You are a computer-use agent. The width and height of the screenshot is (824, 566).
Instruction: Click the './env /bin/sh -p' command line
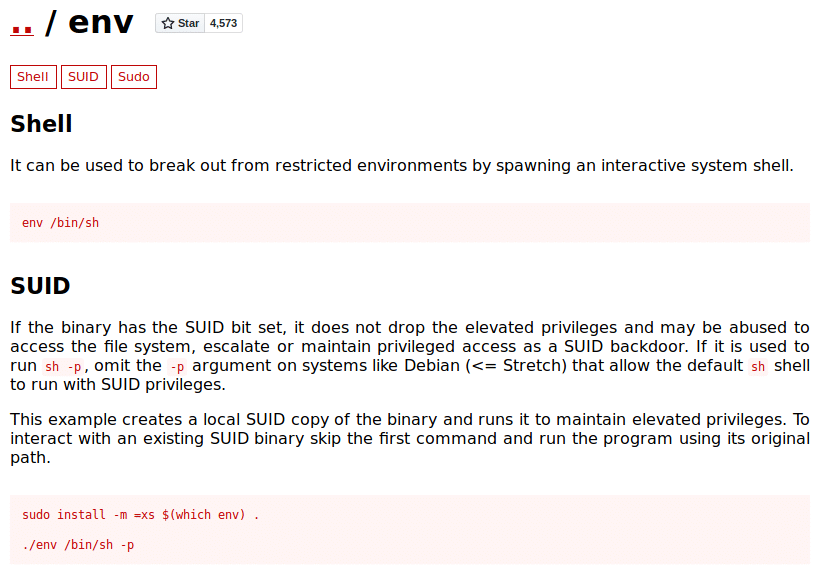pyautogui.click(x=78, y=545)
